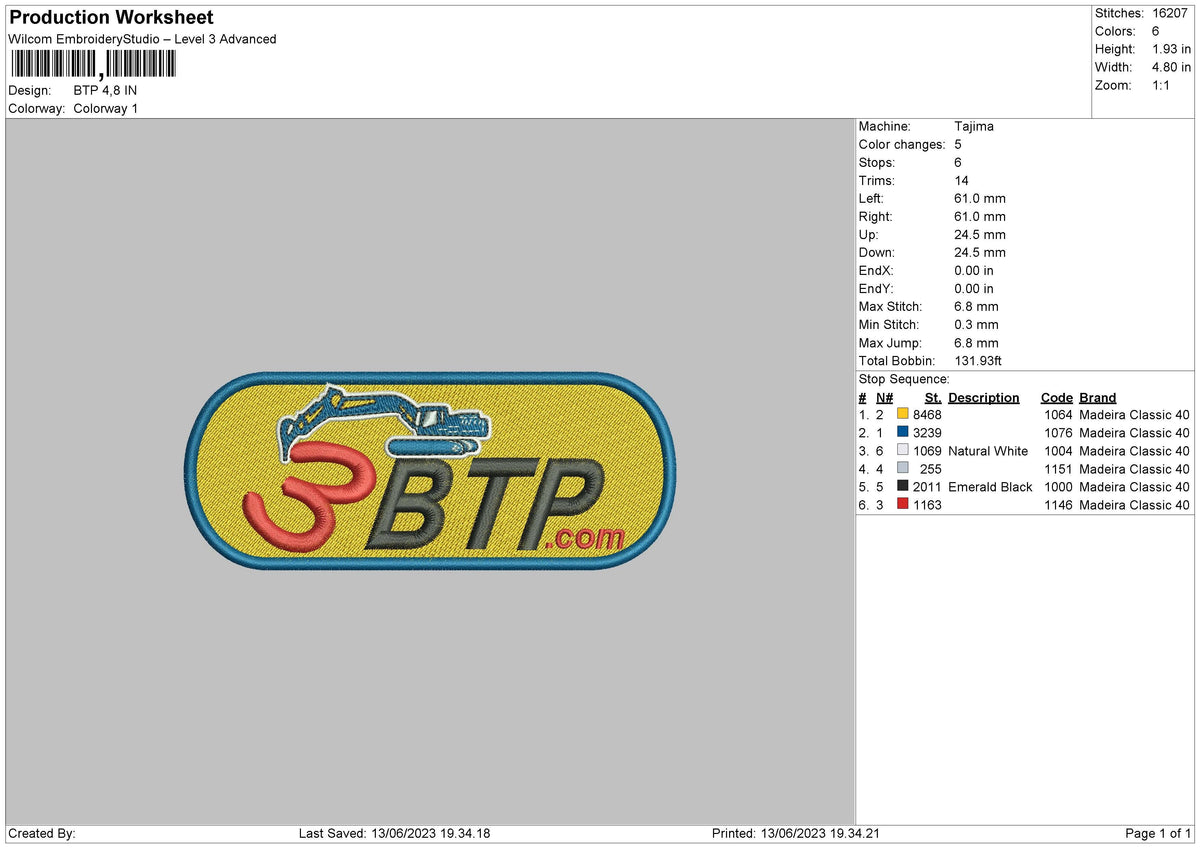Click the Stop Sequence heading
The image size is (1200, 848).
click(902, 379)
